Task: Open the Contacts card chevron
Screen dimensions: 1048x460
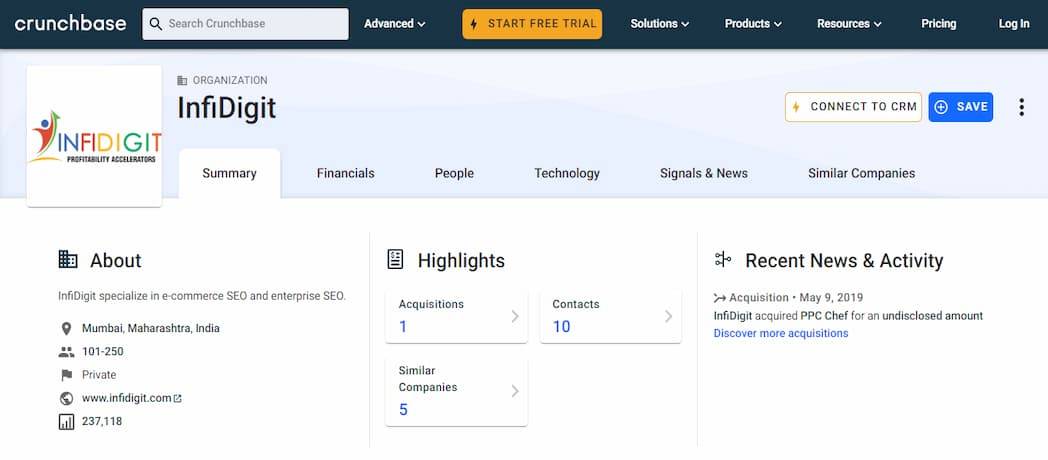Action: [668, 316]
